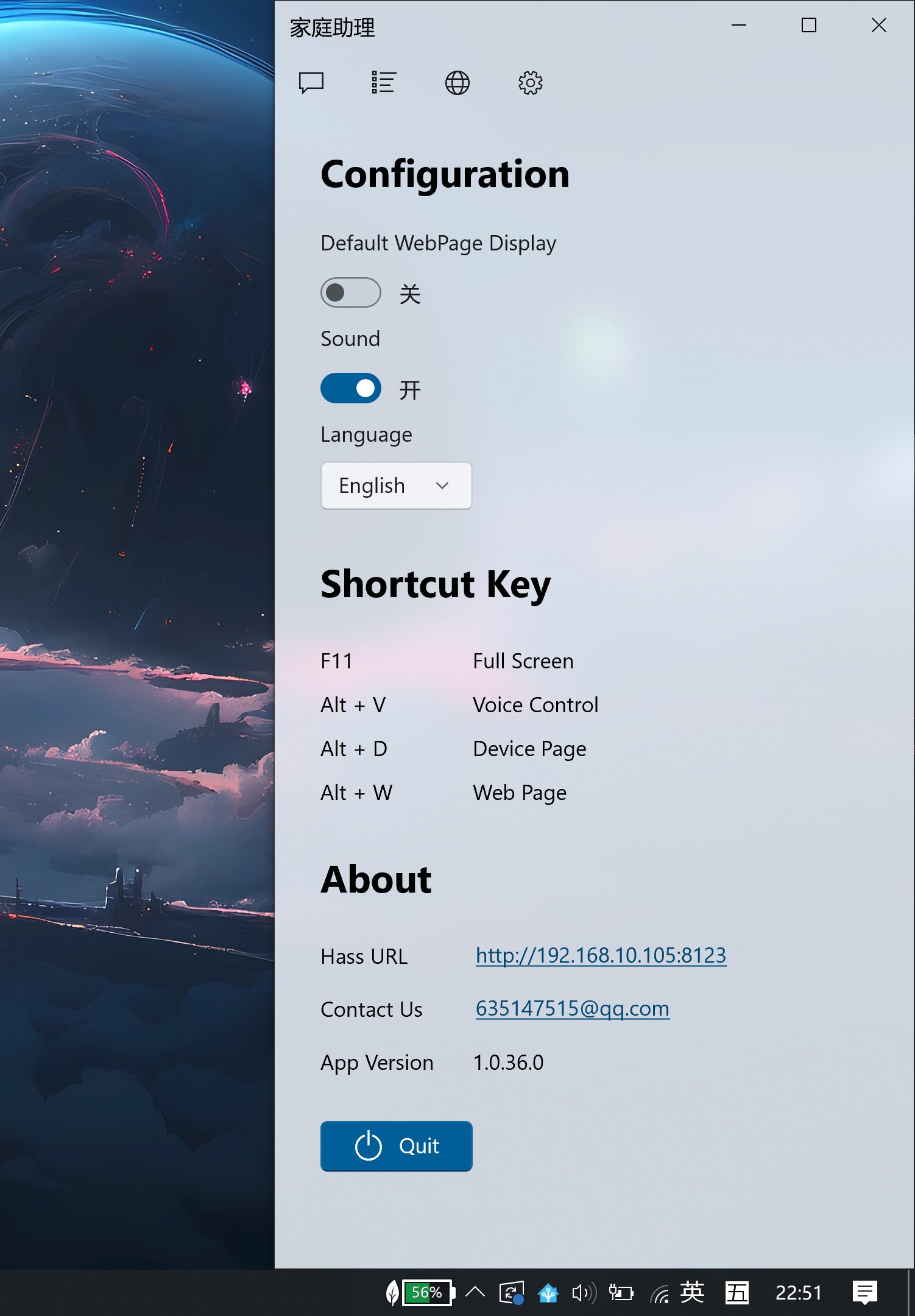Click the green leaf tray icon
This screenshot has height=1316, width=915.
coord(393,1293)
